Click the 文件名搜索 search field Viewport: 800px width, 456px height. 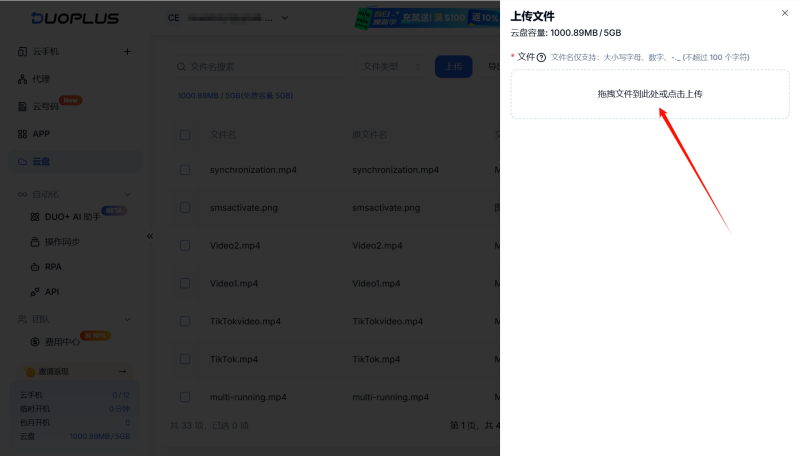click(x=260, y=67)
